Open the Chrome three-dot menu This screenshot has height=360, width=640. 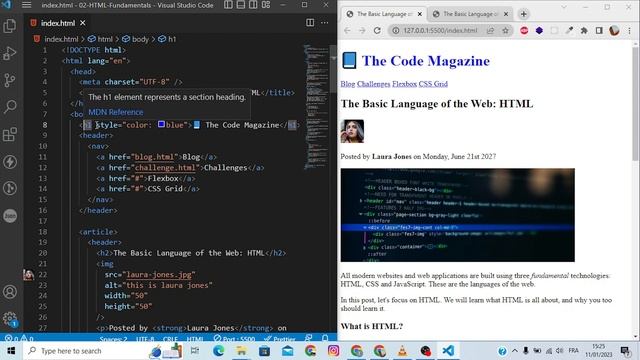[629, 31]
